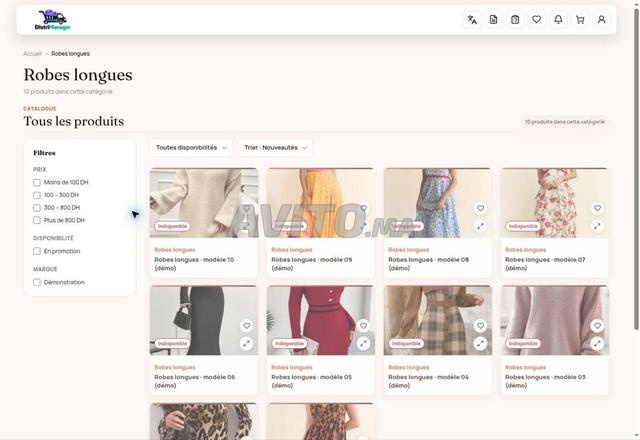This screenshot has height=440, width=640.
Task: Open the notifications bell icon
Action: (x=558, y=20)
